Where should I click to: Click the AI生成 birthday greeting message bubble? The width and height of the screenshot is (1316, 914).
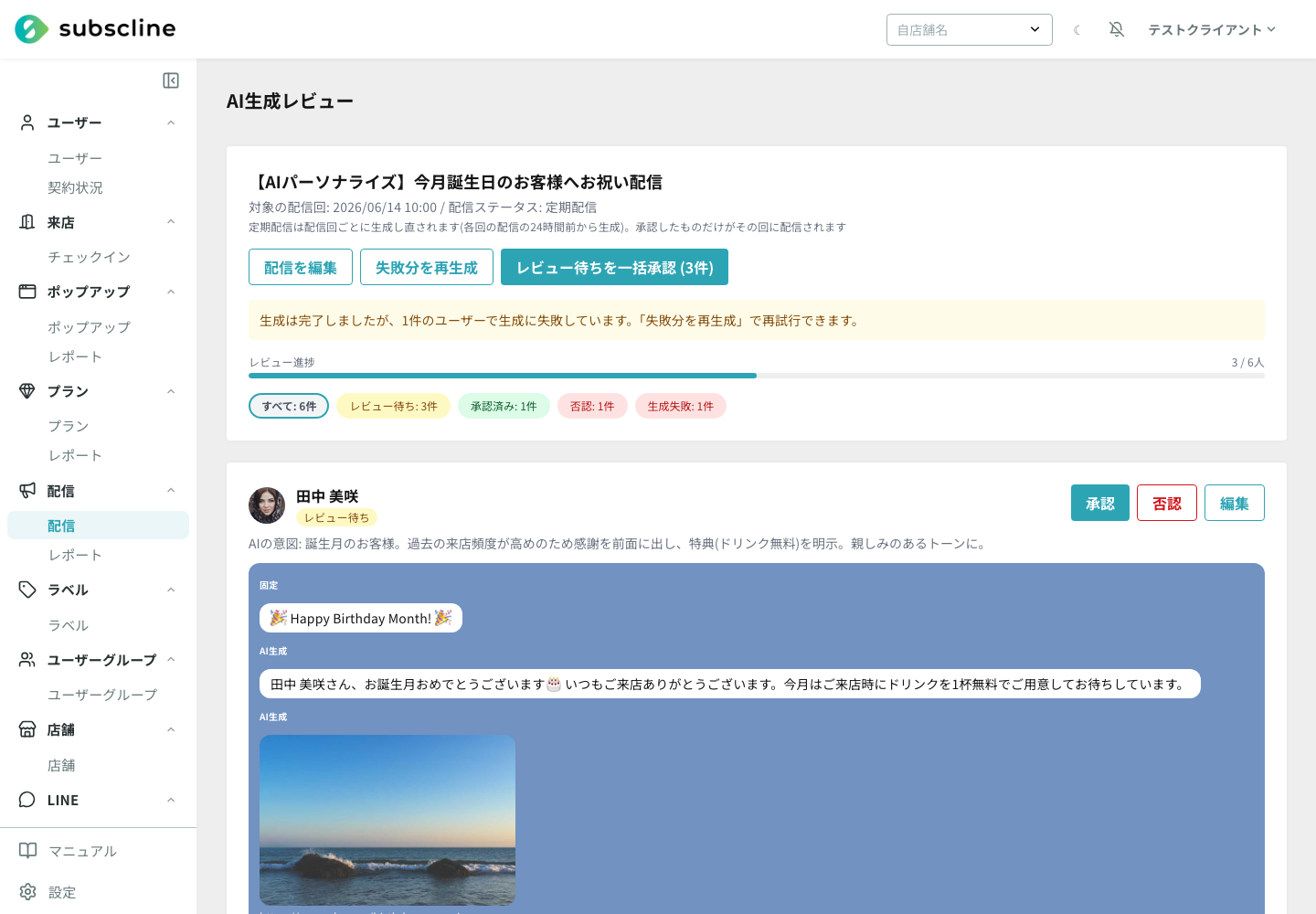tap(730, 684)
